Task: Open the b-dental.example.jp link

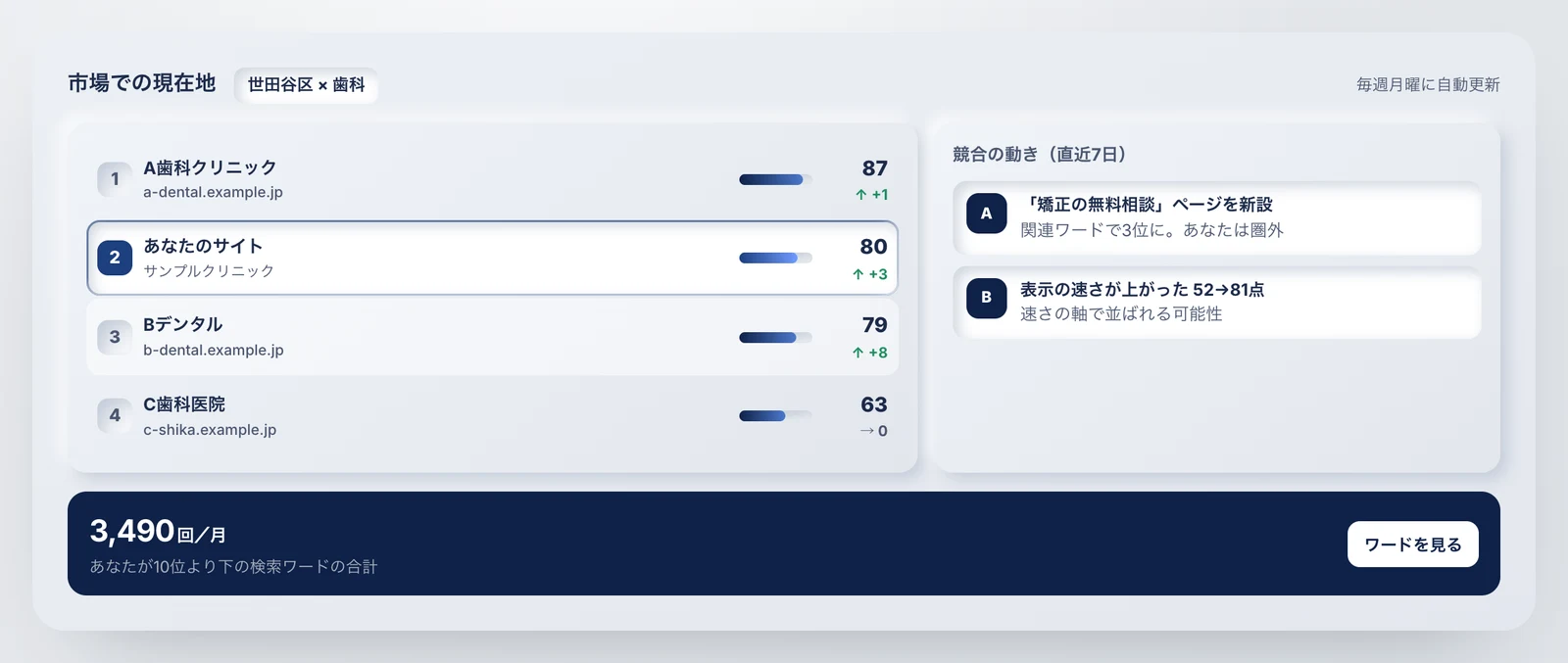Action: [x=214, y=350]
